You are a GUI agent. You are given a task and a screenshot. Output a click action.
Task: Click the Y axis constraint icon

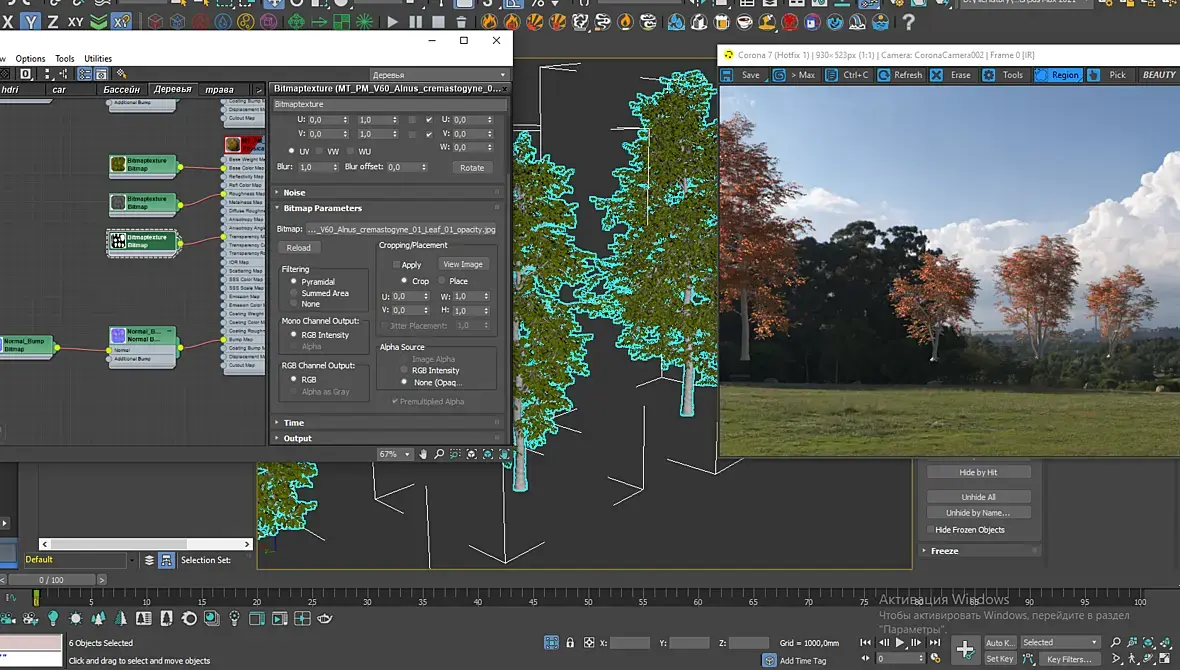pyautogui.click(x=31, y=21)
